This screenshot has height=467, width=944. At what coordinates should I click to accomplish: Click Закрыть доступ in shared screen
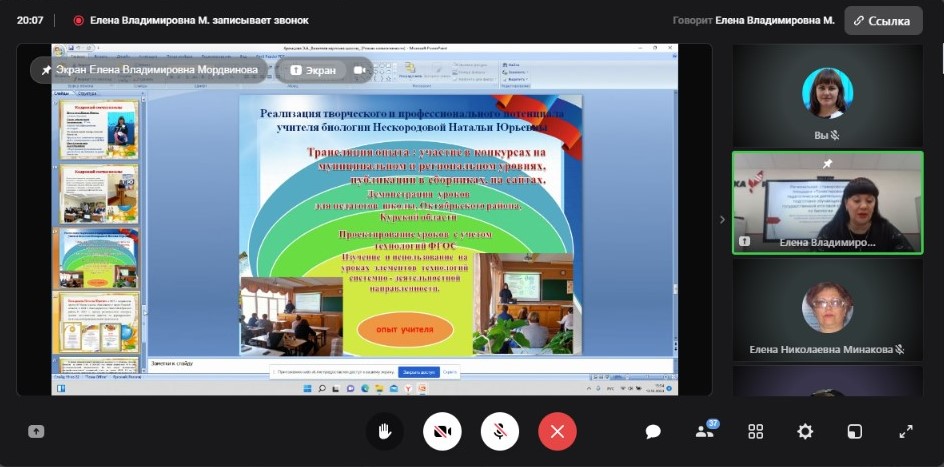(418, 372)
